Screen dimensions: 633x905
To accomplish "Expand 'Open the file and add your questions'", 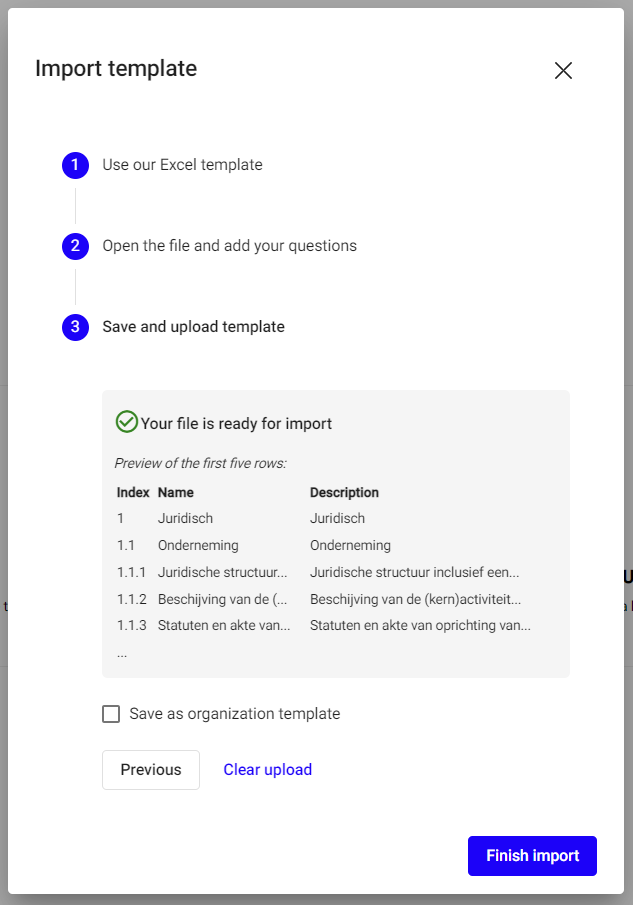I will [x=229, y=246].
